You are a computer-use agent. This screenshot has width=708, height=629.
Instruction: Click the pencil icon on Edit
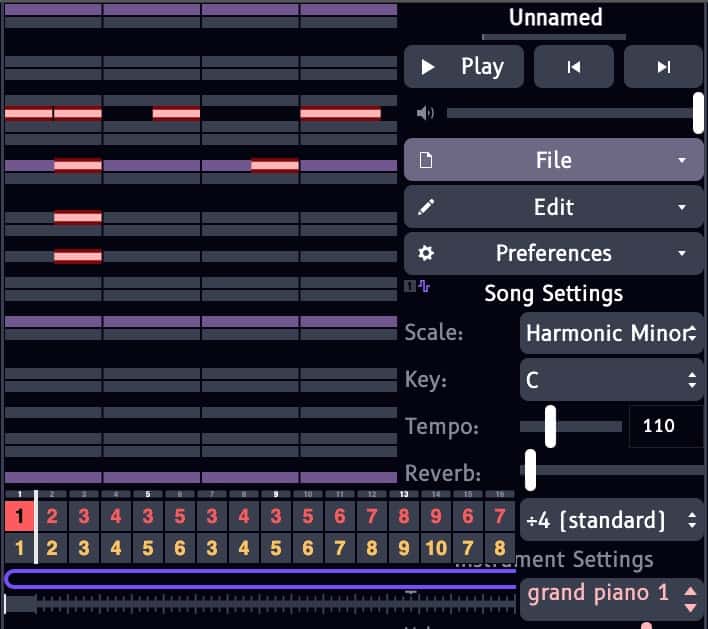coord(425,207)
